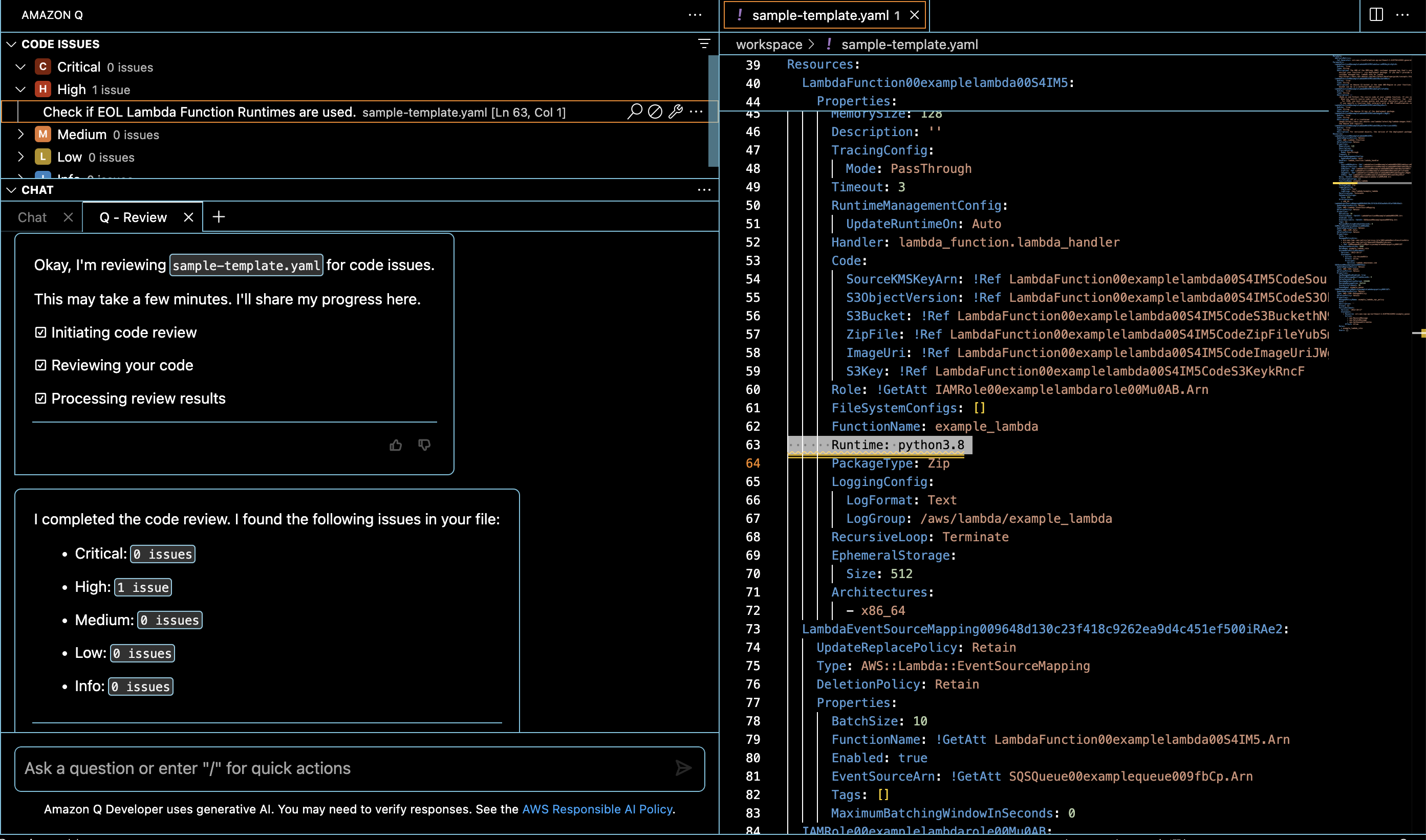Click sample-template.yaml in the breadcrumb
1426x840 pixels.
point(910,44)
